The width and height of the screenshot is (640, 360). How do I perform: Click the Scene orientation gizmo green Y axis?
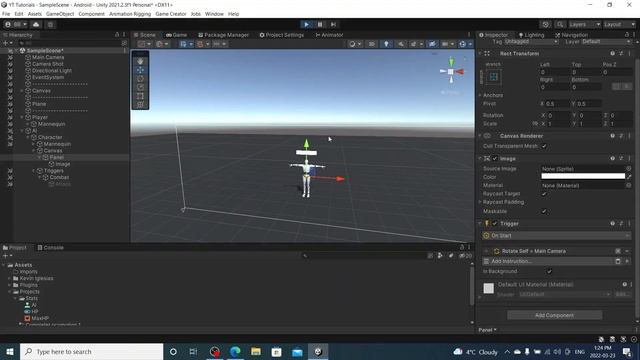click(x=451, y=62)
